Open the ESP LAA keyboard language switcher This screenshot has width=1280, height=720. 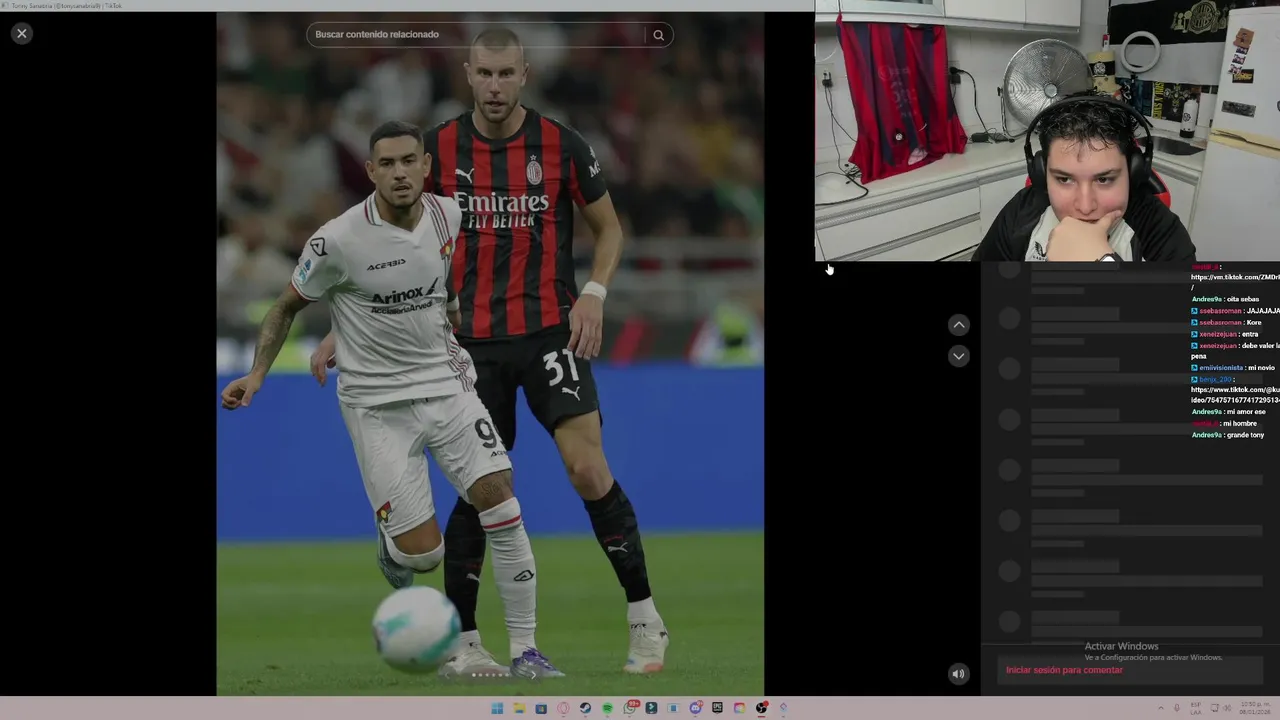[1196, 708]
